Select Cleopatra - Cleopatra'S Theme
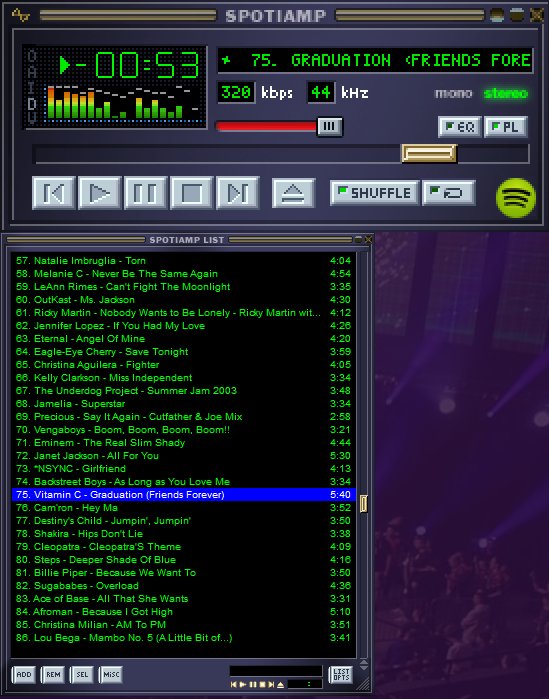Screen dimensions: 549x699 coord(184,547)
